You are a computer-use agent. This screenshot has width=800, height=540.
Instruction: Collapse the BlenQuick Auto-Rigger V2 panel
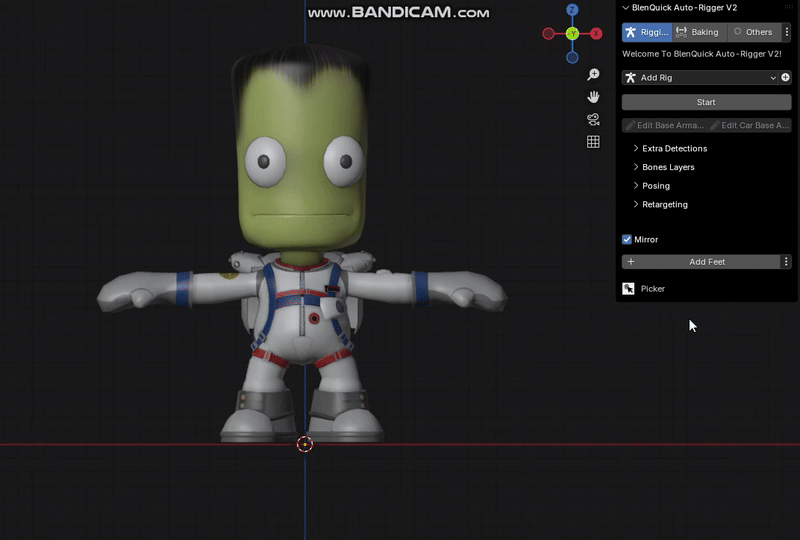point(626,8)
